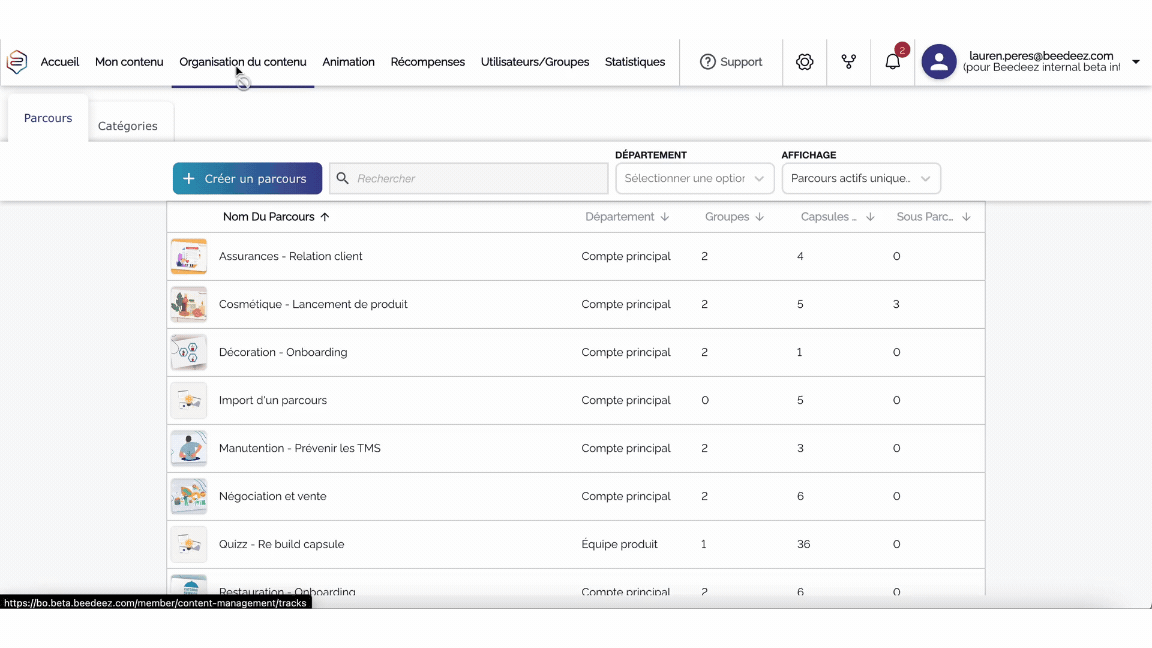Open the Statistiques menu
Screen dimensions: 1152x648
point(635,62)
